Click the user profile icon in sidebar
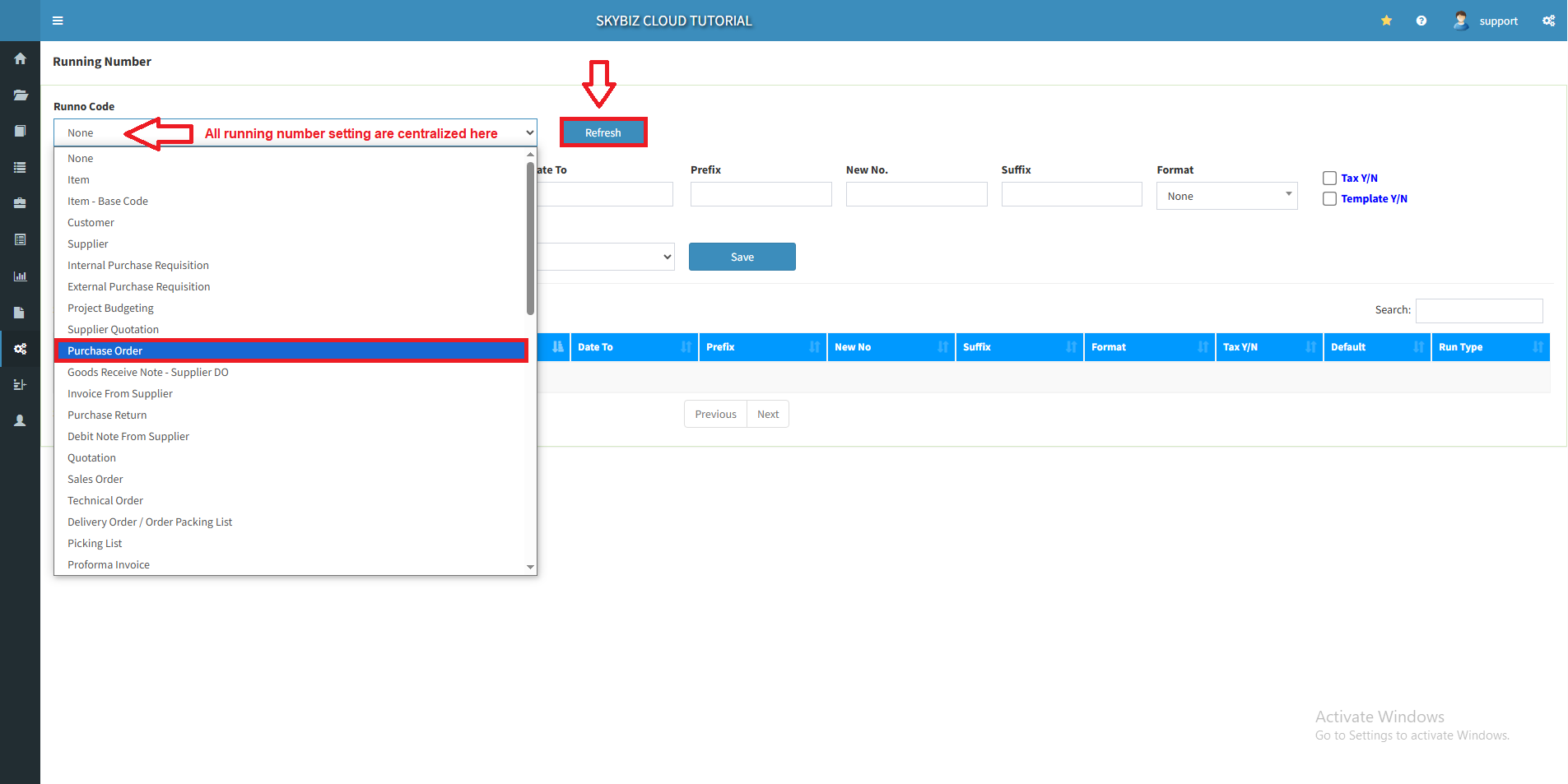 pyautogui.click(x=20, y=420)
